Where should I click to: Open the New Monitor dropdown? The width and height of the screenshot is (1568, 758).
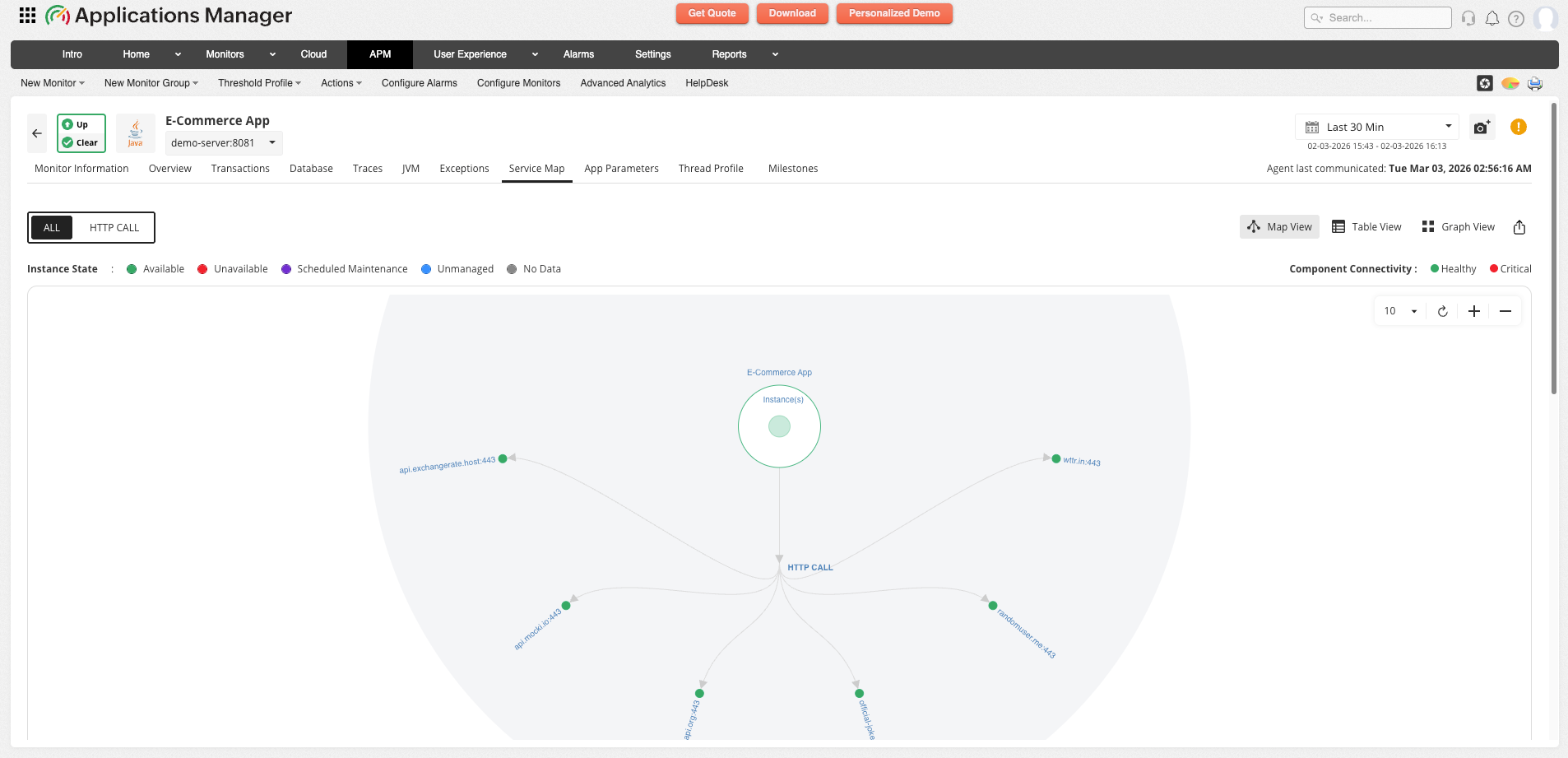pyautogui.click(x=53, y=83)
